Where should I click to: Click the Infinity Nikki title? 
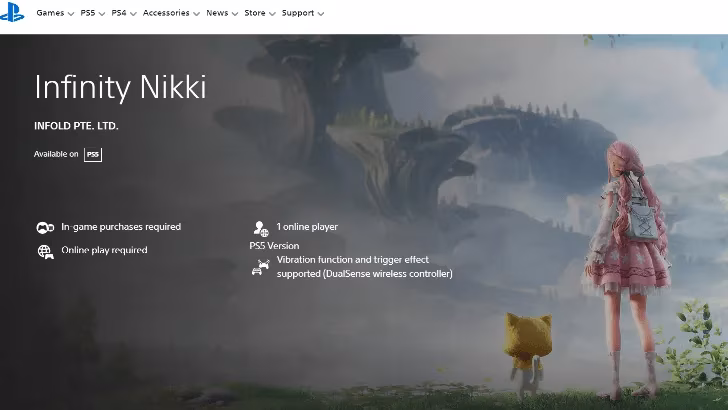coord(120,87)
